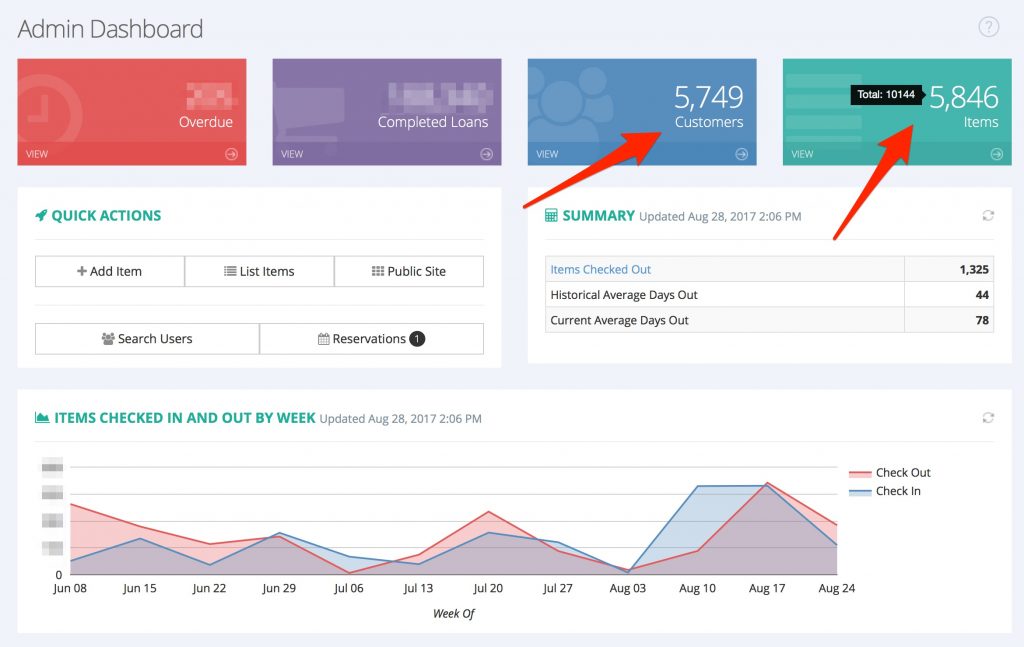The width and height of the screenshot is (1024, 647).
Task: Go to the Public Site
Action: (408, 271)
